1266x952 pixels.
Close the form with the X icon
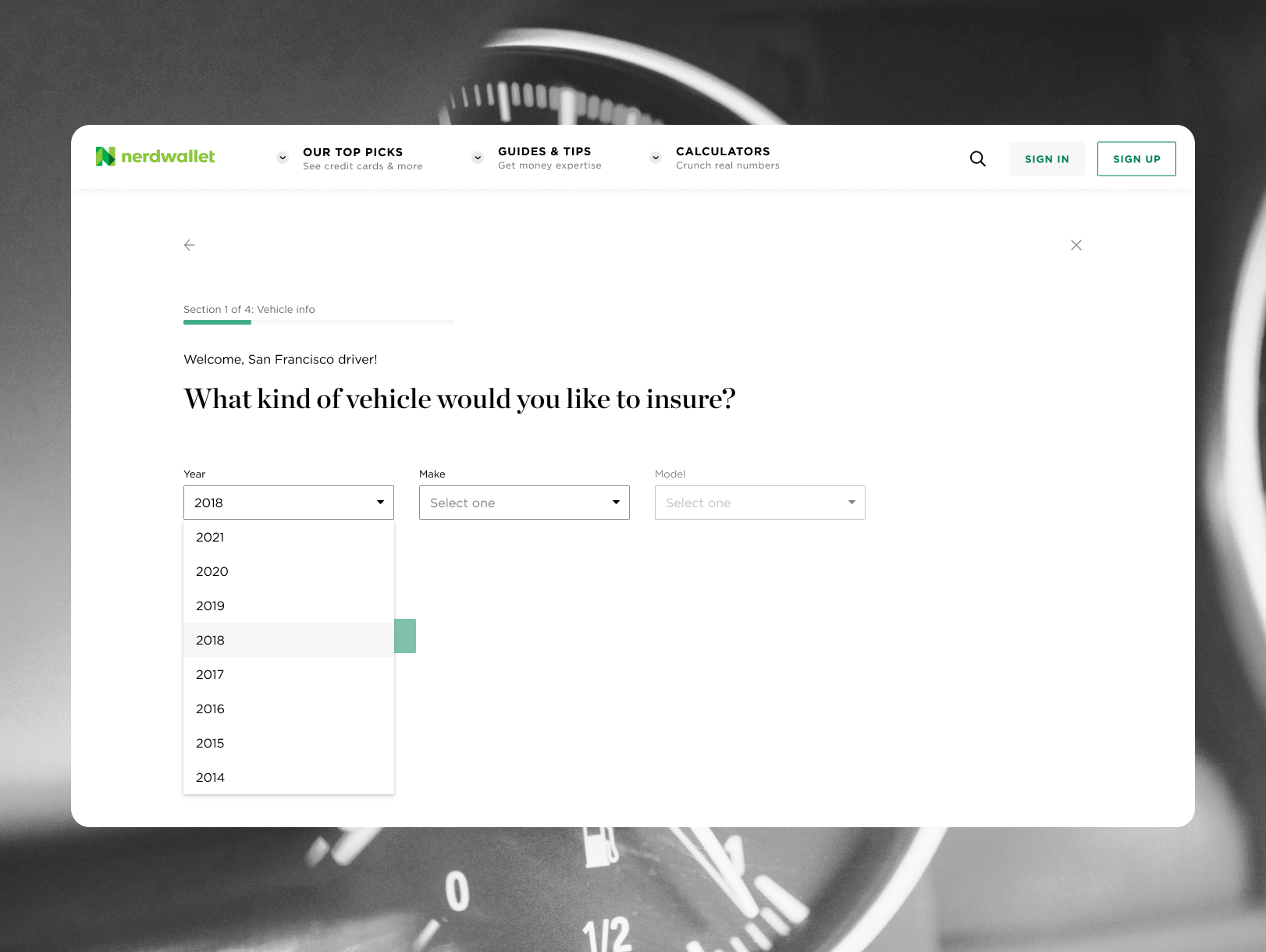coord(1076,245)
